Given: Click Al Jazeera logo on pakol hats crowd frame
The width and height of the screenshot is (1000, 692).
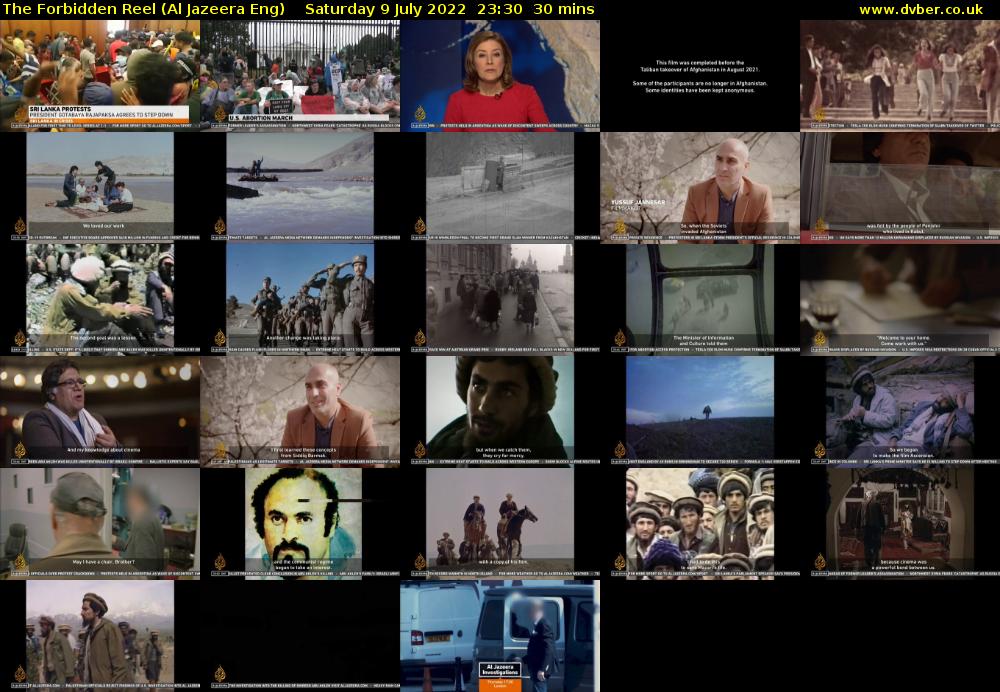Looking at the screenshot, I should [x=620, y=562].
